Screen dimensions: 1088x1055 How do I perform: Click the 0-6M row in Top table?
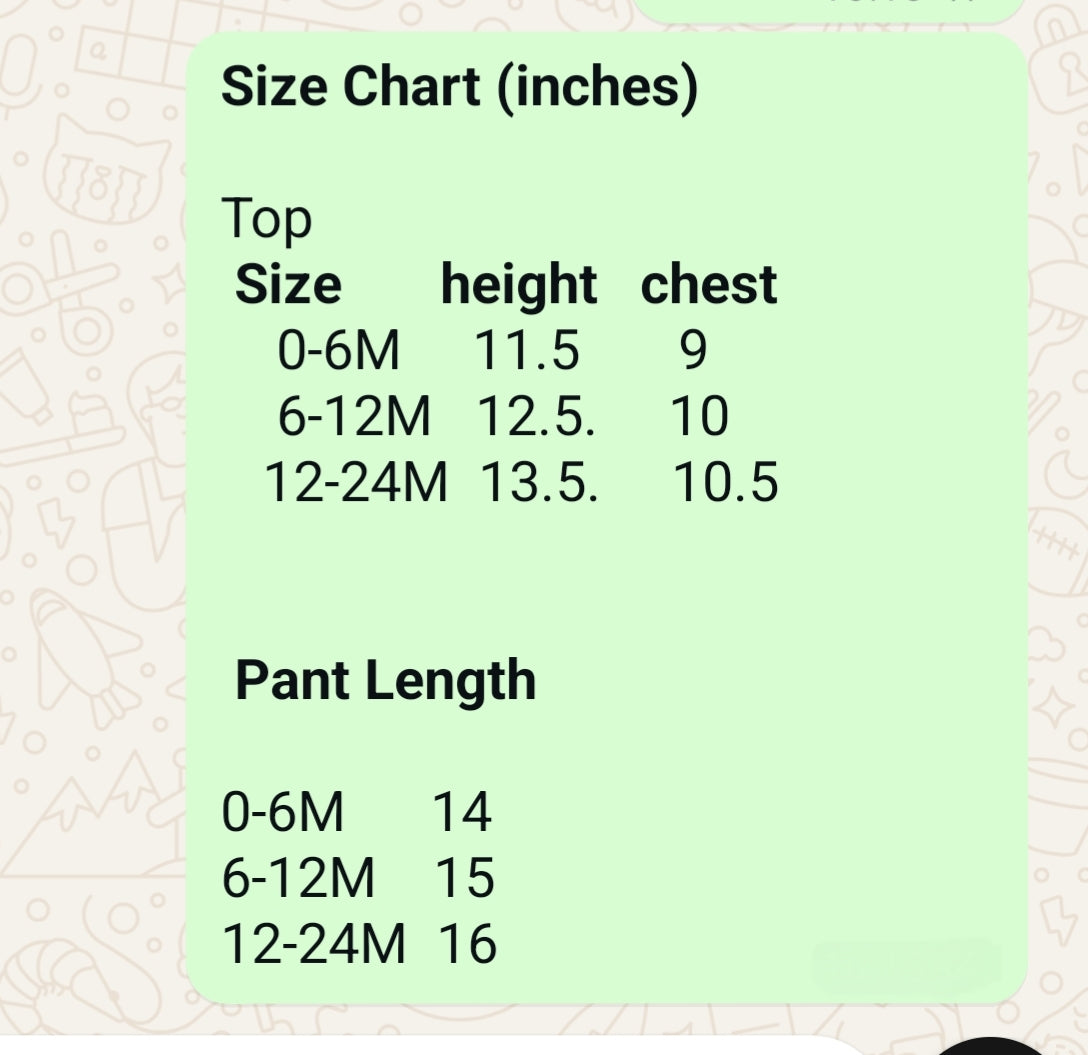coord(339,351)
